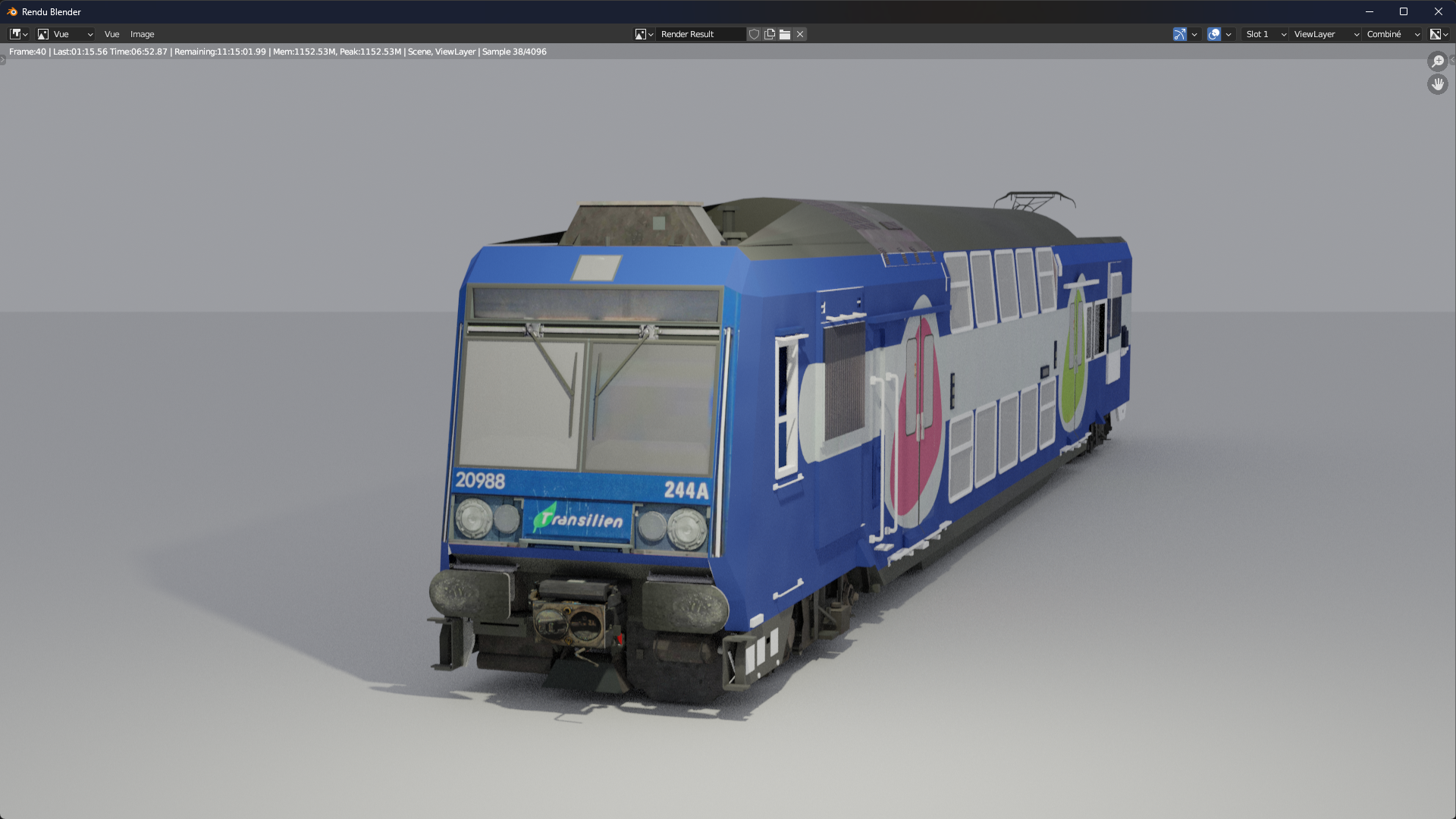Open the Vue menu
Image resolution: width=1456 pixels, height=819 pixels.
coord(111,34)
